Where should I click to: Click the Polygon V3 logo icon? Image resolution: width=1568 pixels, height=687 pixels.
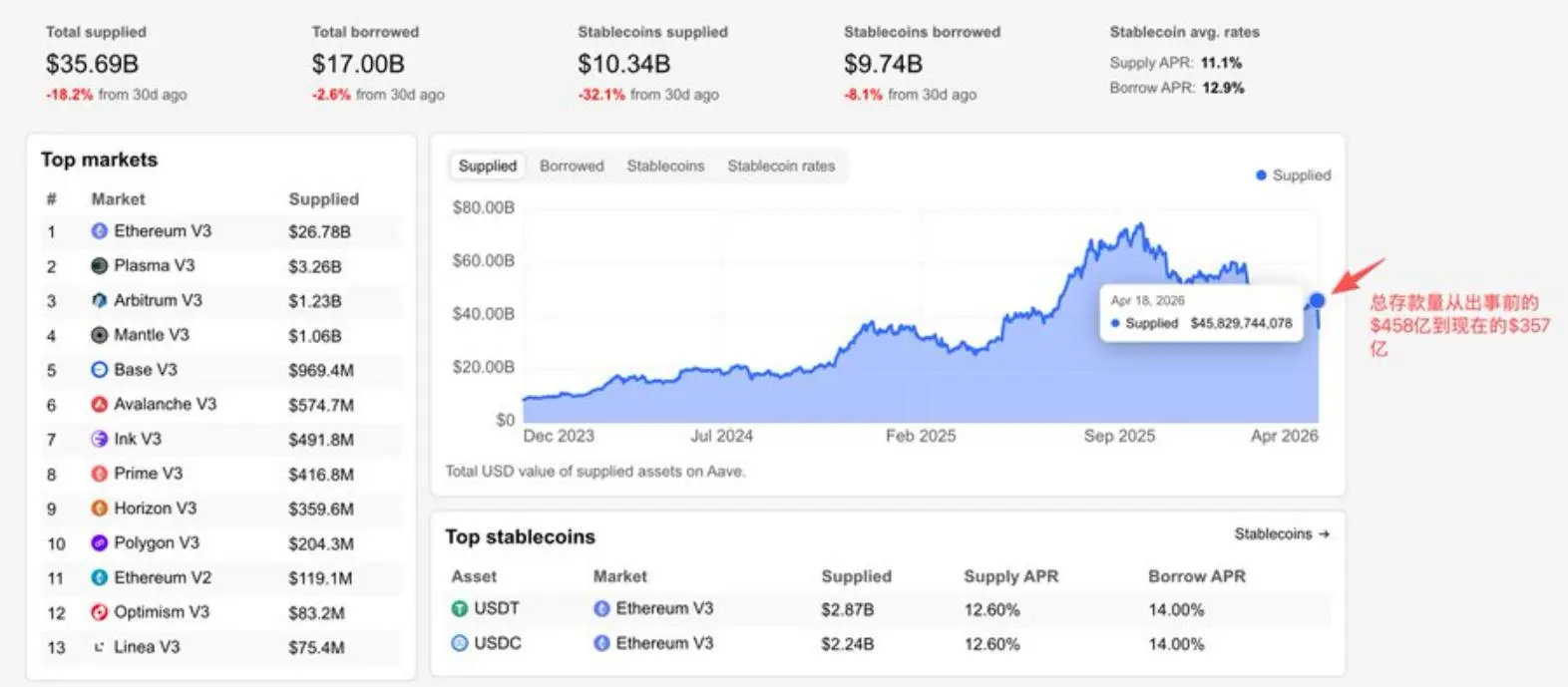(x=100, y=543)
